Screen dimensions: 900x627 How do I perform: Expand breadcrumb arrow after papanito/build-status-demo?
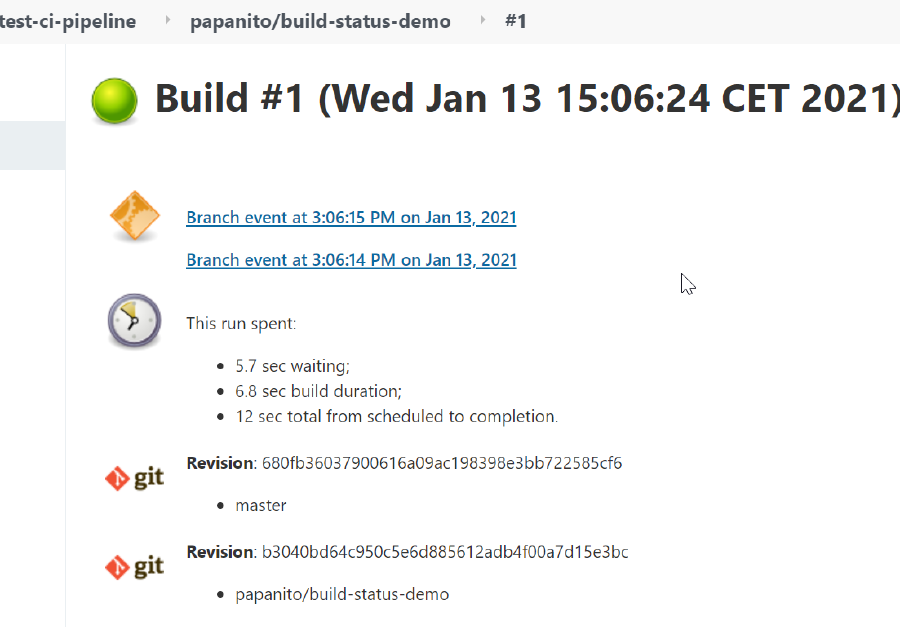pyautogui.click(x=482, y=20)
